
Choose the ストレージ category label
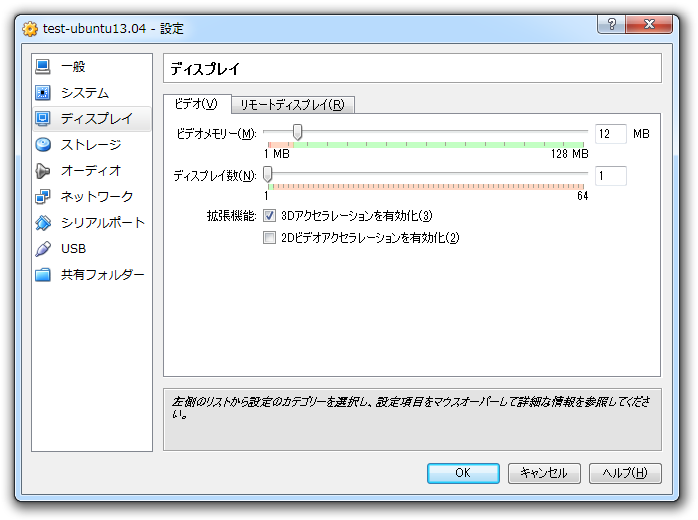click(x=91, y=144)
